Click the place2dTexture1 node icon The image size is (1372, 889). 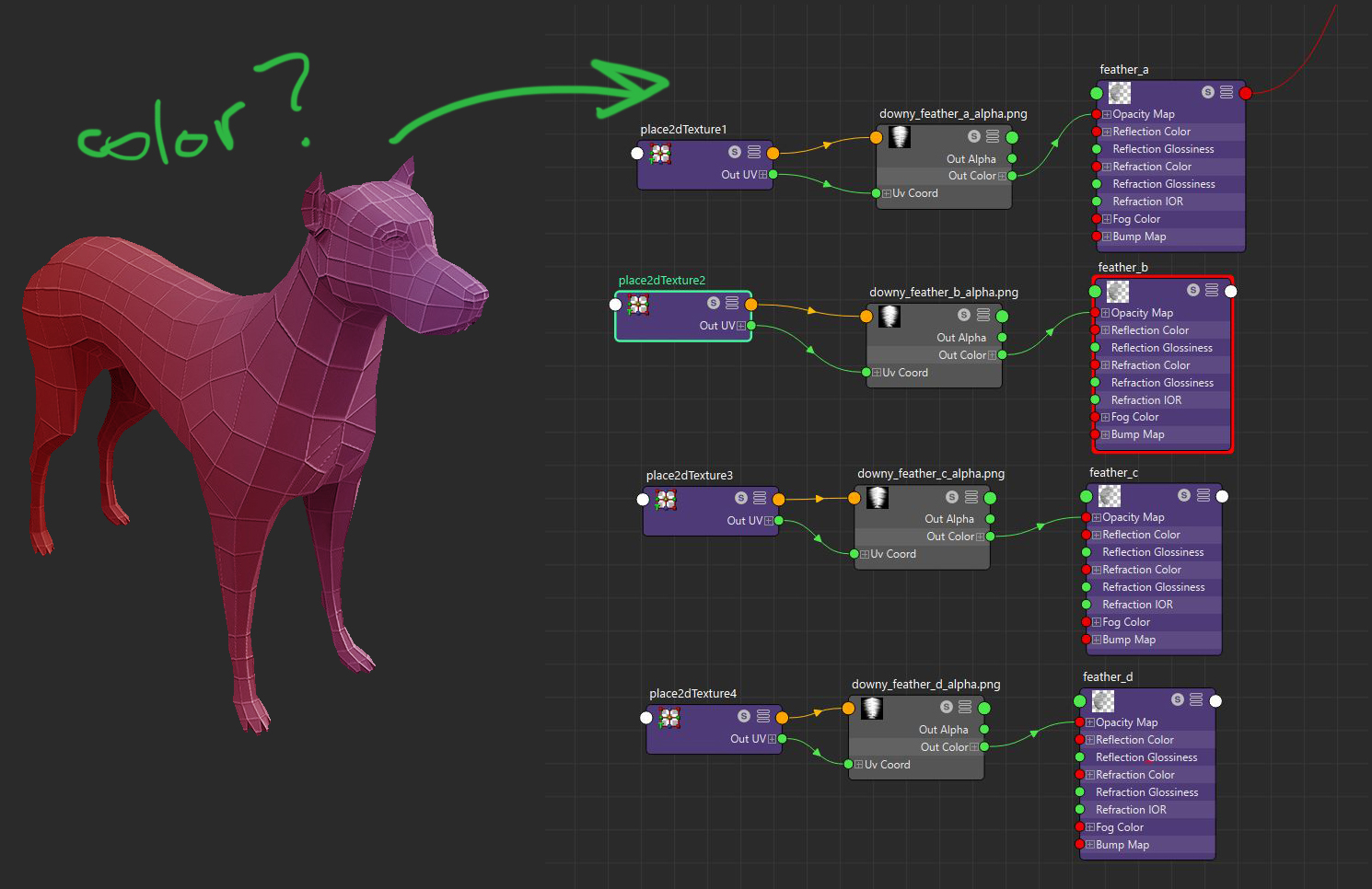tap(660, 154)
